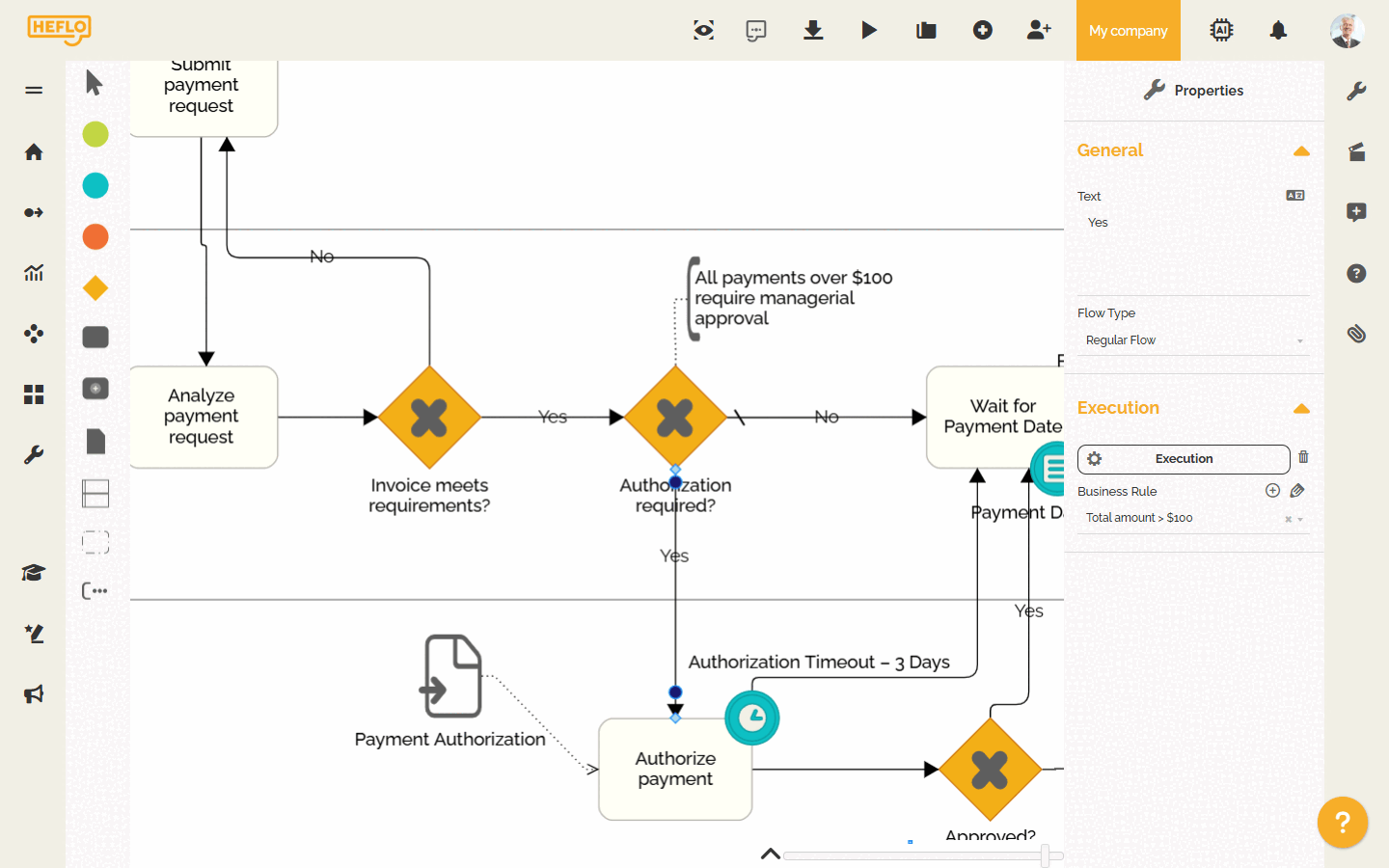Screen dimensions: 1389x868
Task: Click the zoom slider handle
Action: coord(1045,855)
